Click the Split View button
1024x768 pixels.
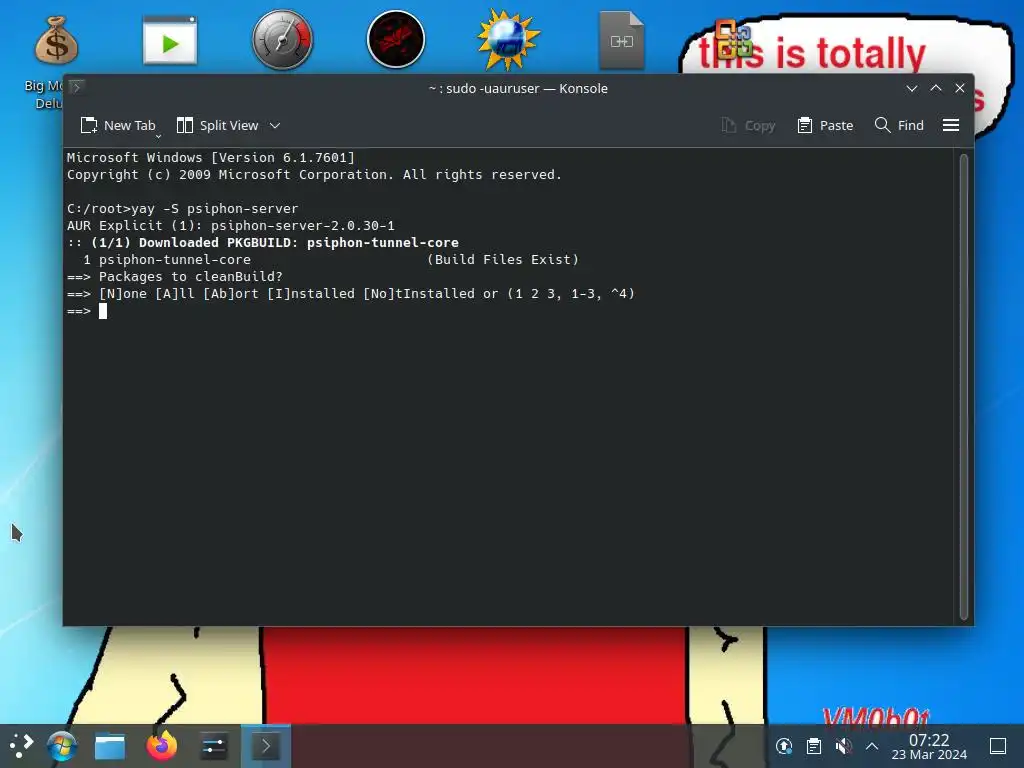point(217,125)
